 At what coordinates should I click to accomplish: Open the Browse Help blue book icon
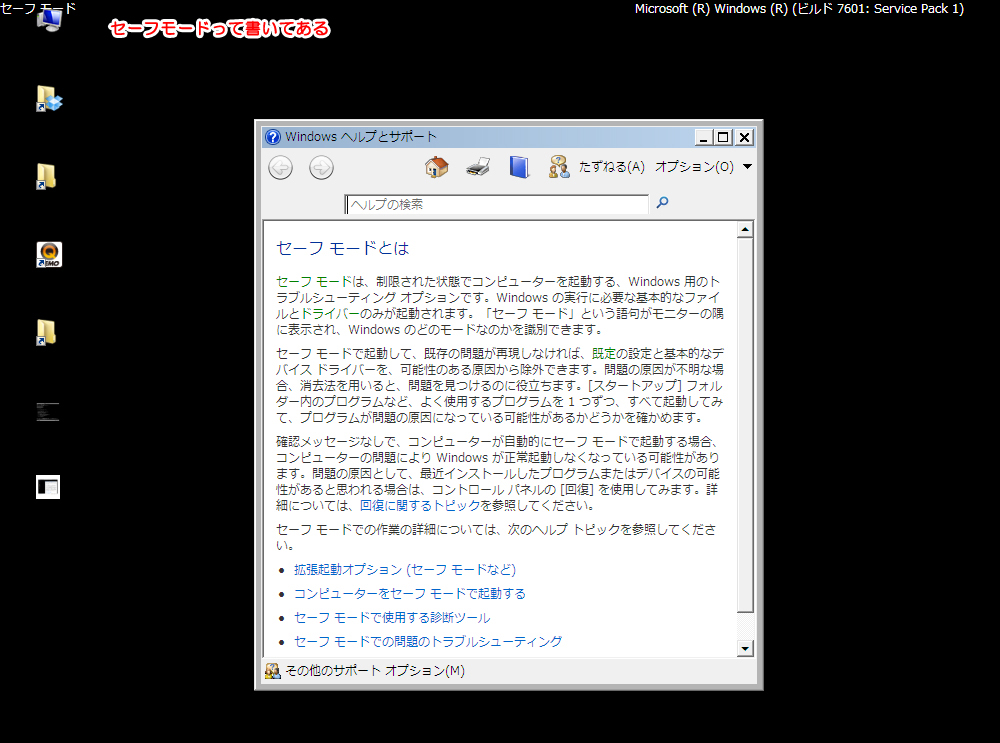[519, 167]
